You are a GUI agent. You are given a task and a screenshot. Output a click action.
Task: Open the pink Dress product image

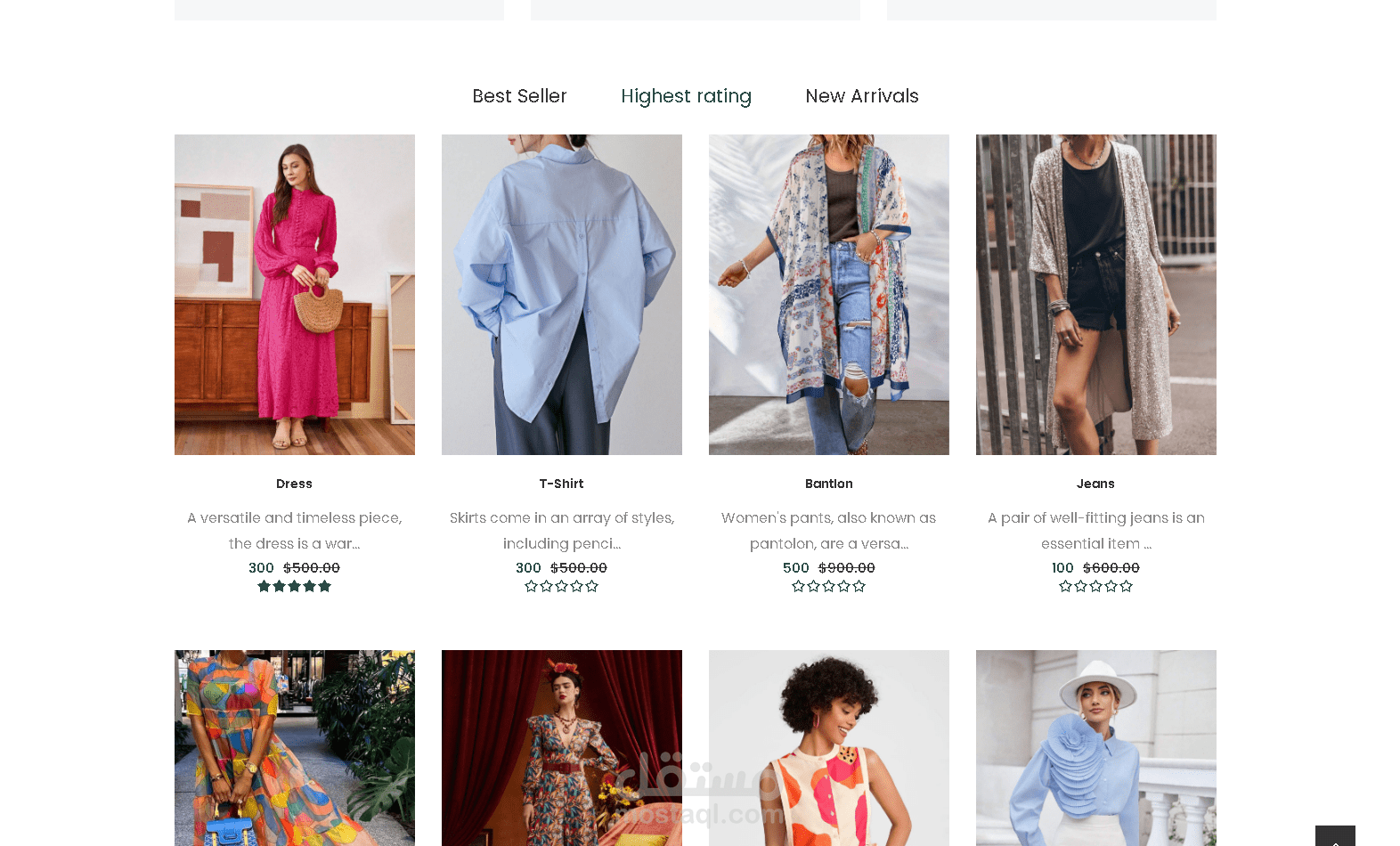(x=295, y=295)
